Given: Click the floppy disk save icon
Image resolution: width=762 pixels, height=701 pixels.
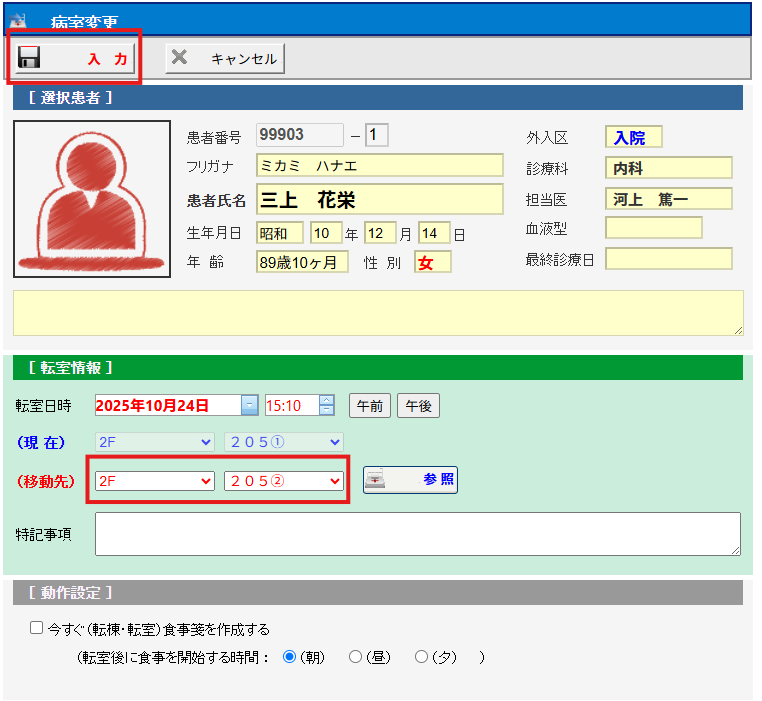Looking at the screenshot, I should click(29, 58).
